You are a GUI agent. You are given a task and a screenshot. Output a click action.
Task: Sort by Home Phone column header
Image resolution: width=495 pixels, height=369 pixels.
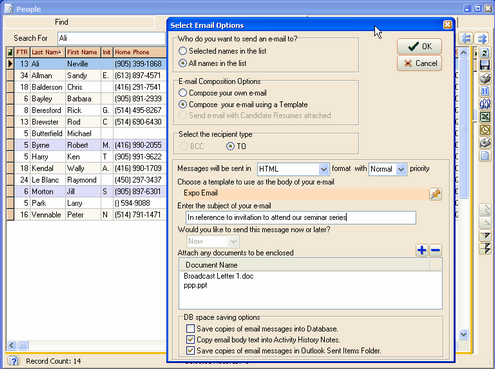tap(139, 52)
